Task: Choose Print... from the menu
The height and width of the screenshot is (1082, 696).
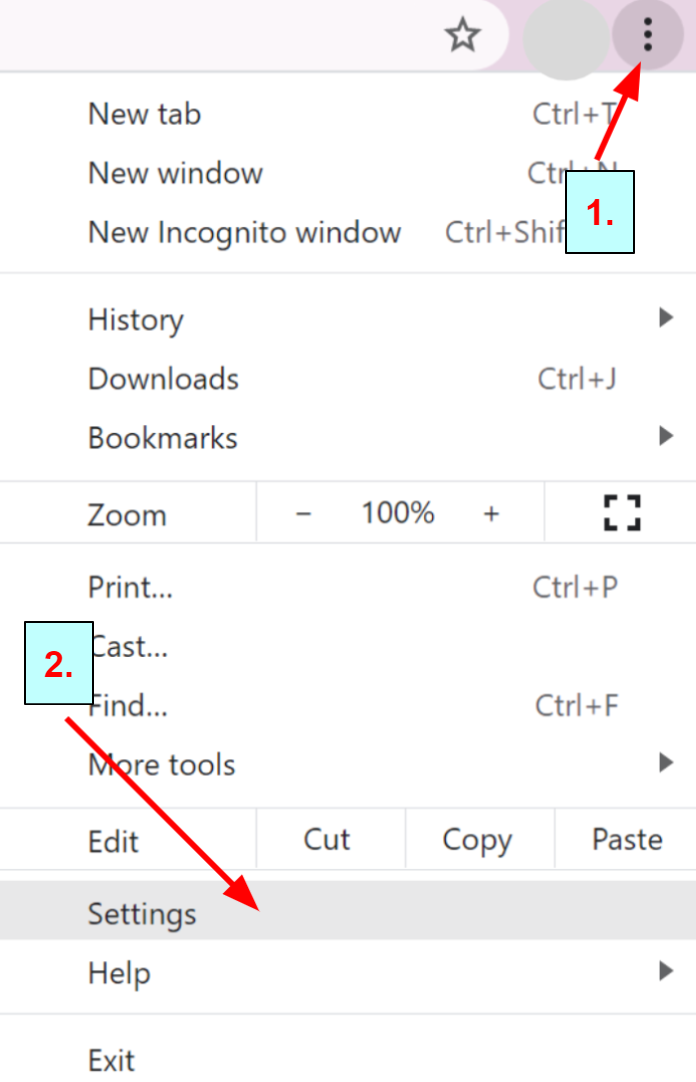Action: point(130,586)
